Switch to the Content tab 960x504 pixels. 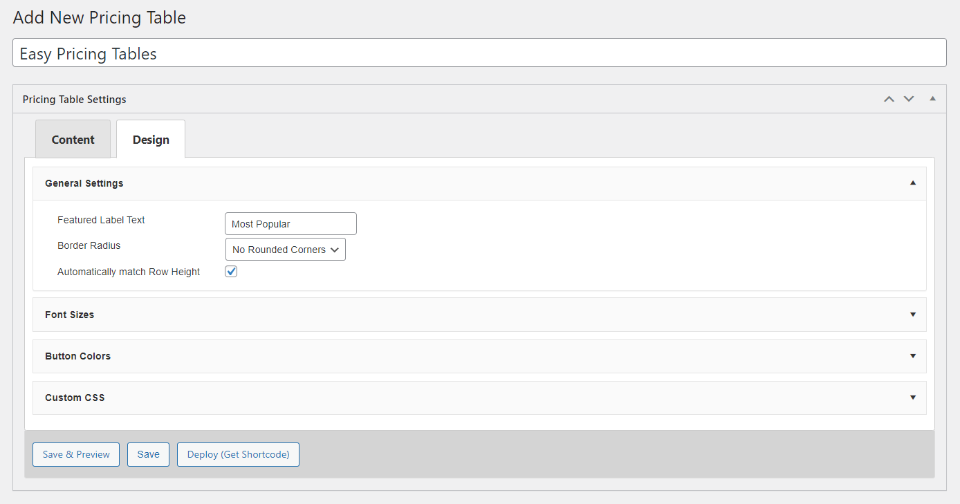click(73, 140)
